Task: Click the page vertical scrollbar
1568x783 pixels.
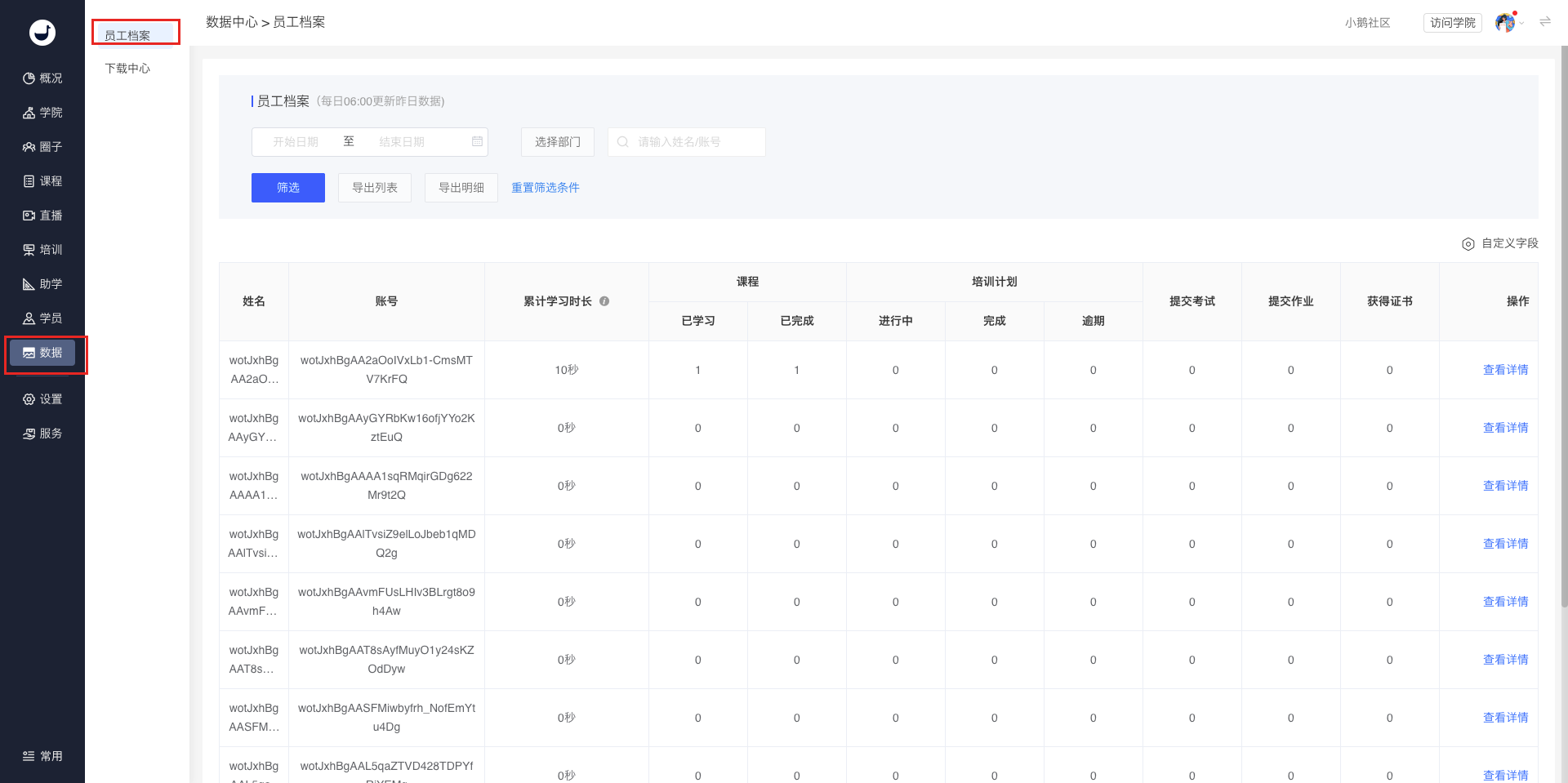Action: 1564,327
